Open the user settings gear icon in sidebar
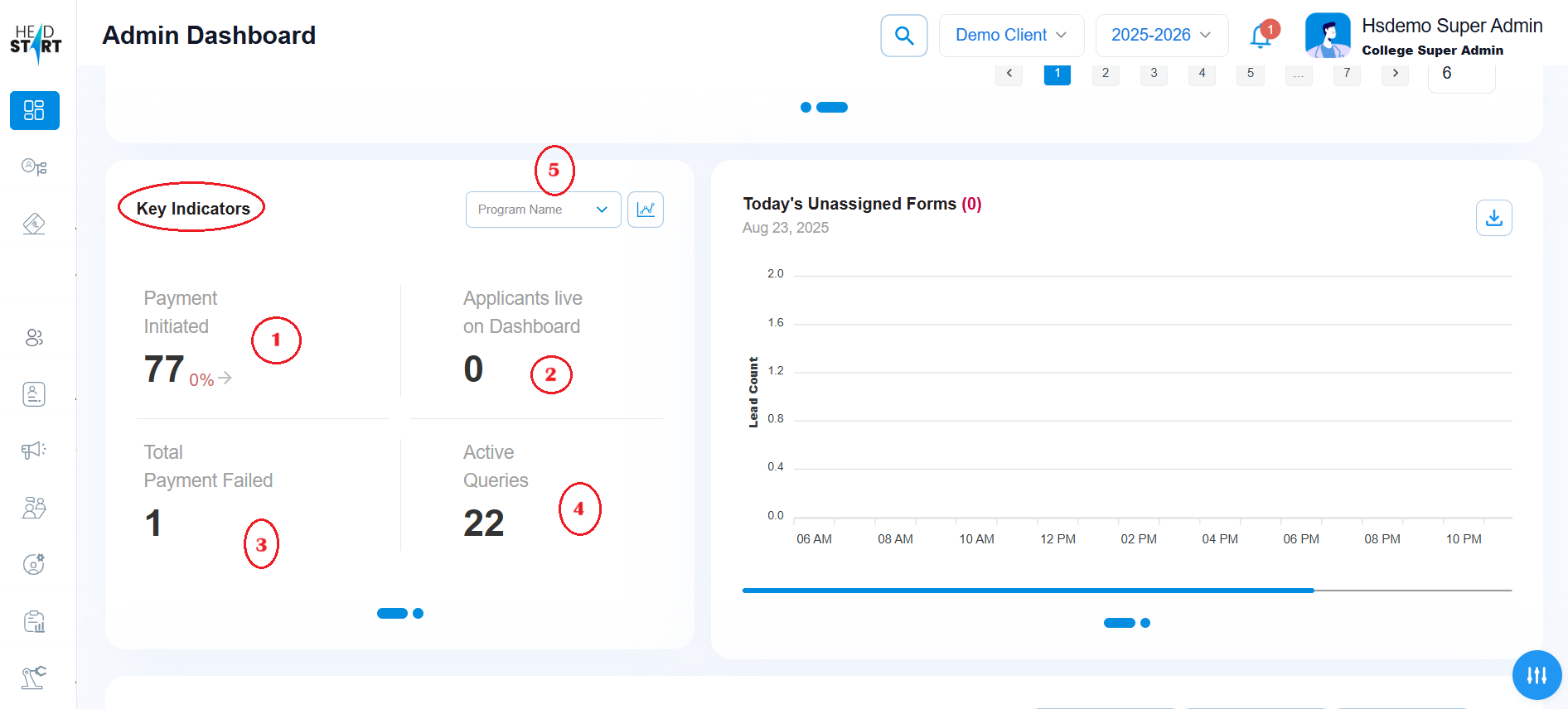Screen dimensions: 1568x709 34,564
